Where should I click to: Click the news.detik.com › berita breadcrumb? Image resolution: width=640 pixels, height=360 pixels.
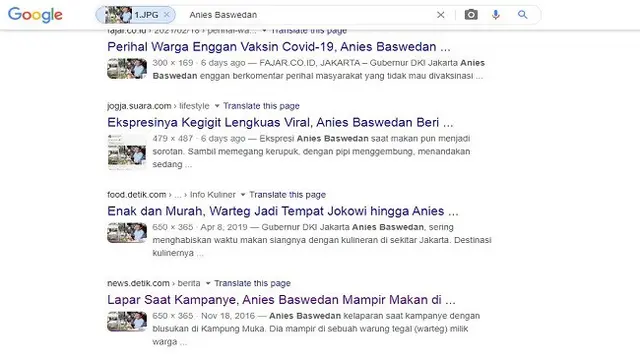153,283
